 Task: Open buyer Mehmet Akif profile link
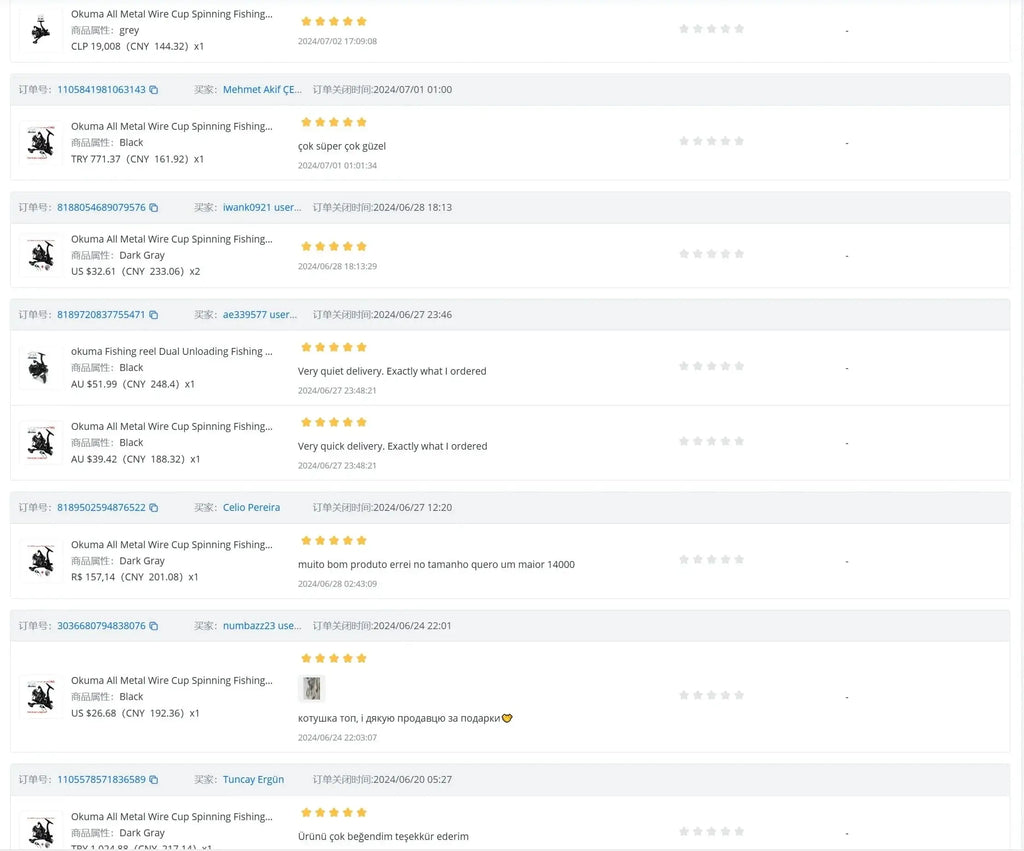pyautogui.click(x=261, y=90)
